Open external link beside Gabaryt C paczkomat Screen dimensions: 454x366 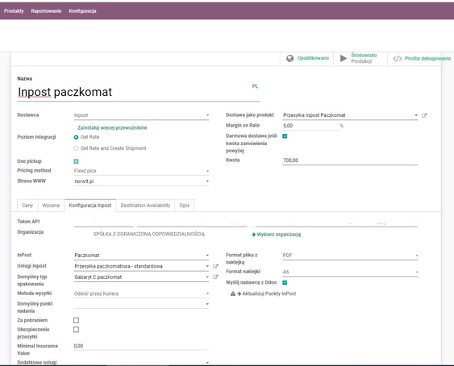pos(215,277)
